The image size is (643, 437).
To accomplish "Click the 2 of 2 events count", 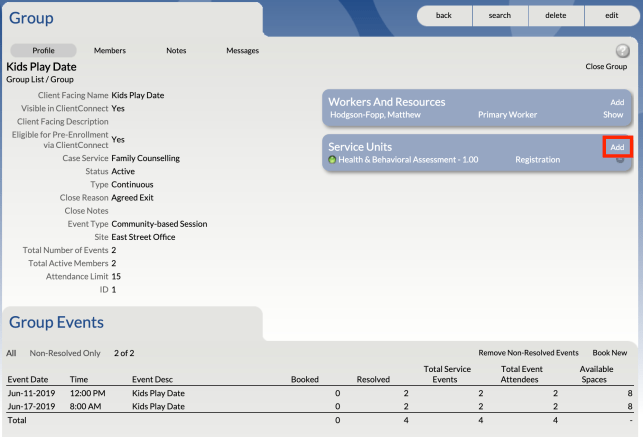I will (x=124, y=353).
